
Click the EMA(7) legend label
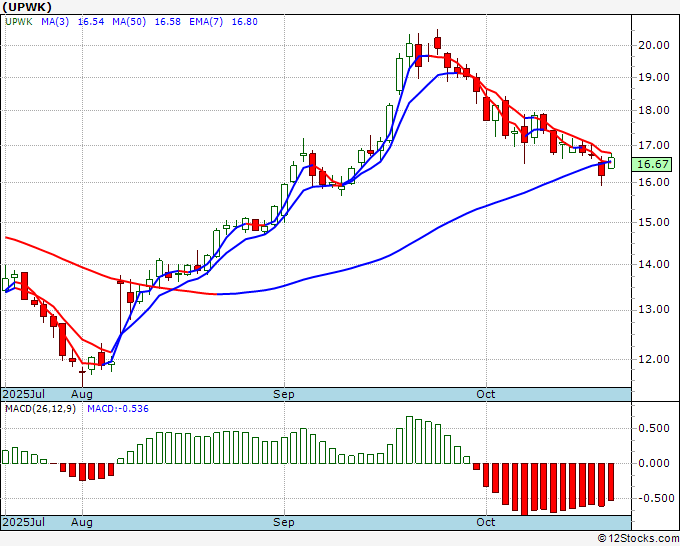click(x=206, y=22)
